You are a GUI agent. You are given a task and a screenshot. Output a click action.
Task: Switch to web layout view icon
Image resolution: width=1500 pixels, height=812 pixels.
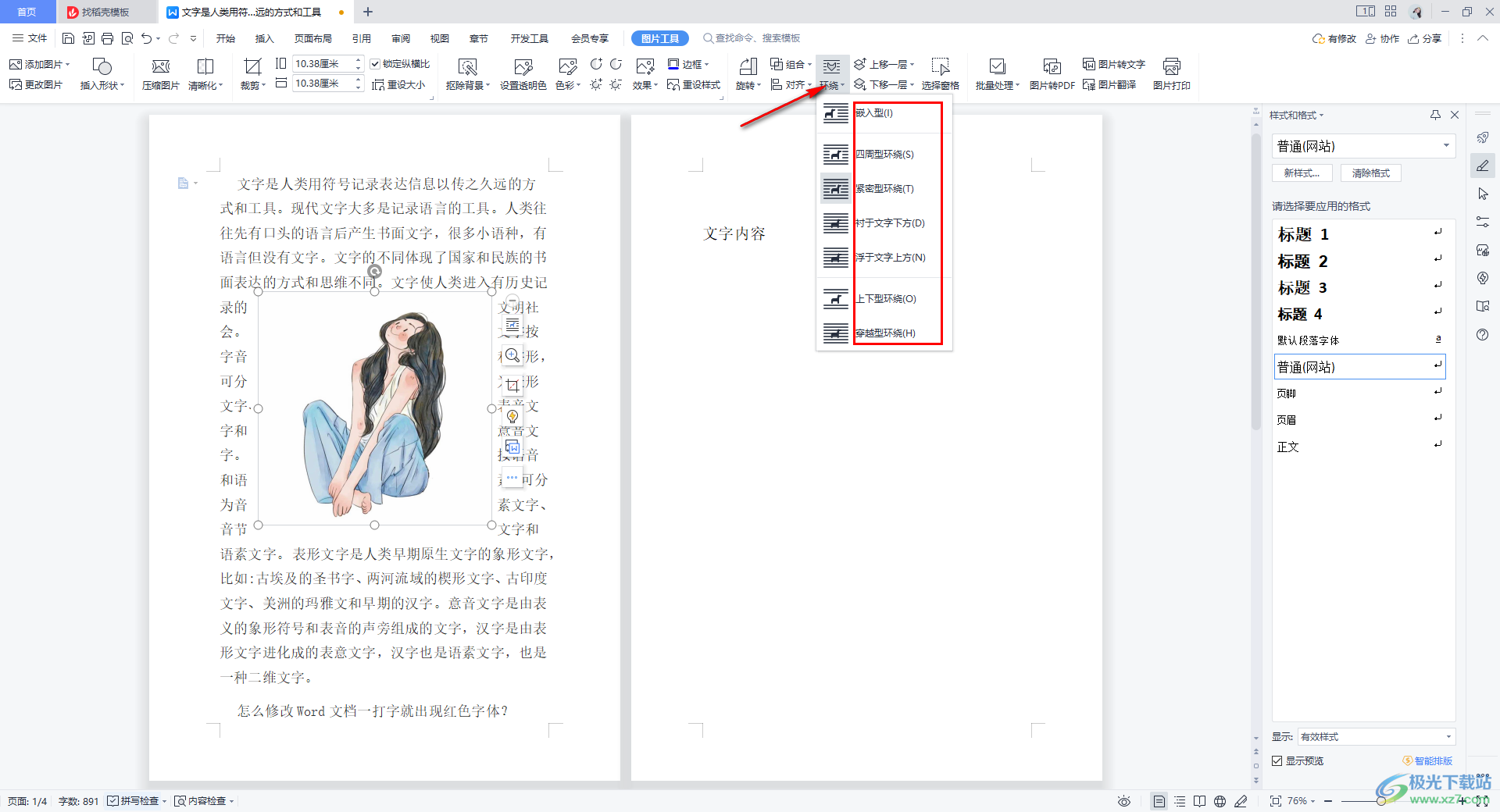pyautogui.click(x=1220, y=801)
